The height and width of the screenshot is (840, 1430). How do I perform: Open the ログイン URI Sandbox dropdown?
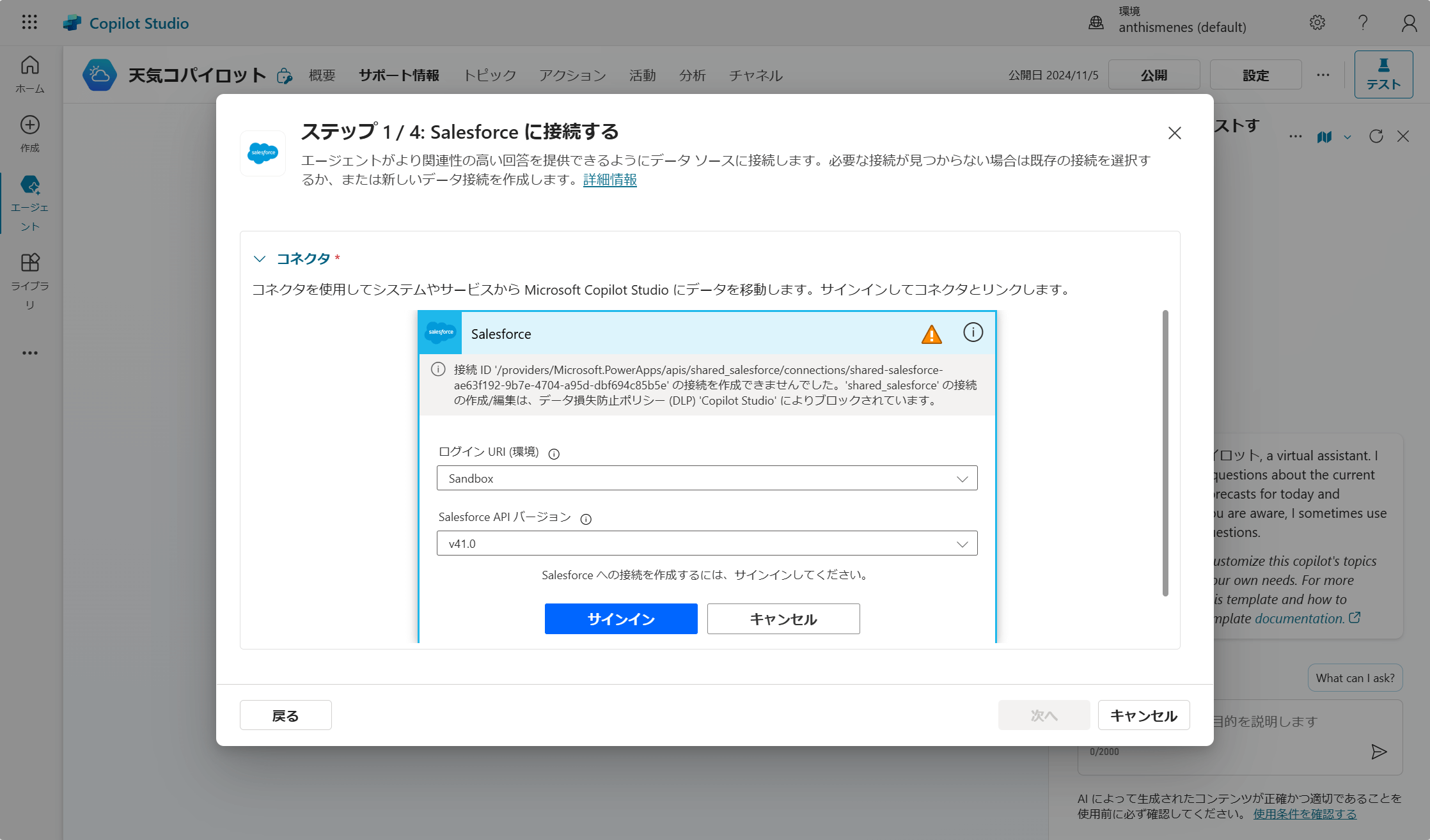pyautogui.click(x=707, y=478)
